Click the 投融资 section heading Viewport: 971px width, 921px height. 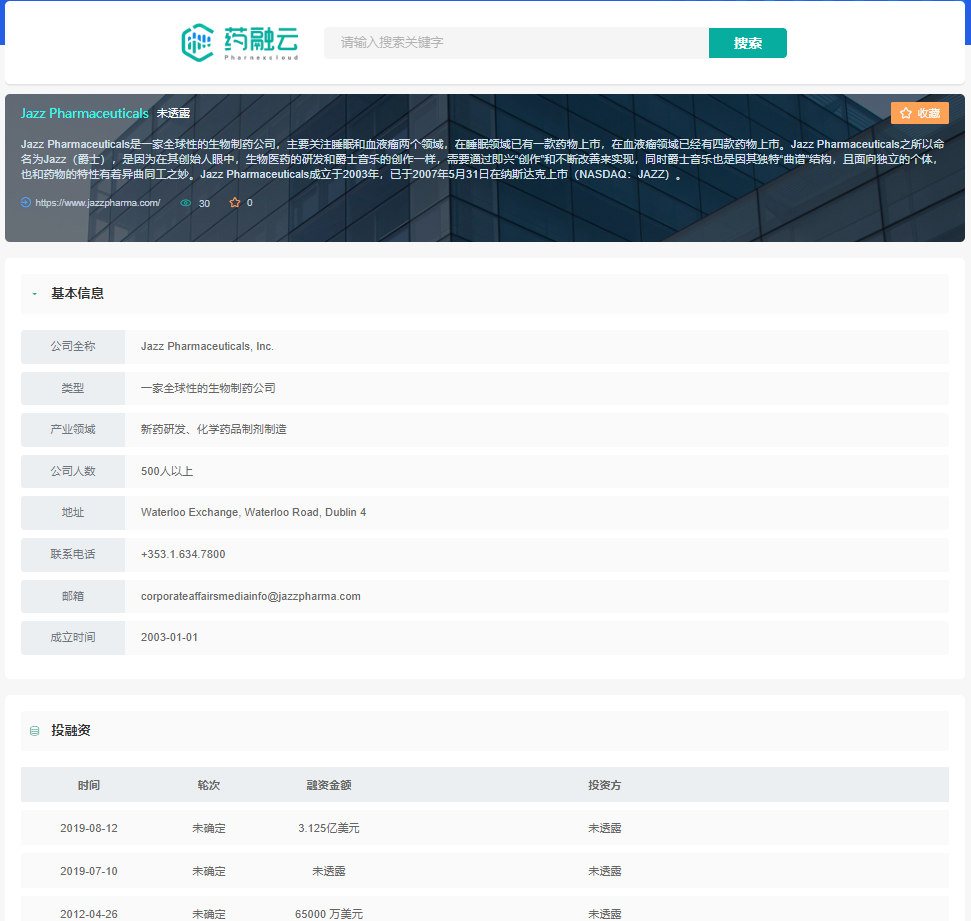click(x=71, y=731)
